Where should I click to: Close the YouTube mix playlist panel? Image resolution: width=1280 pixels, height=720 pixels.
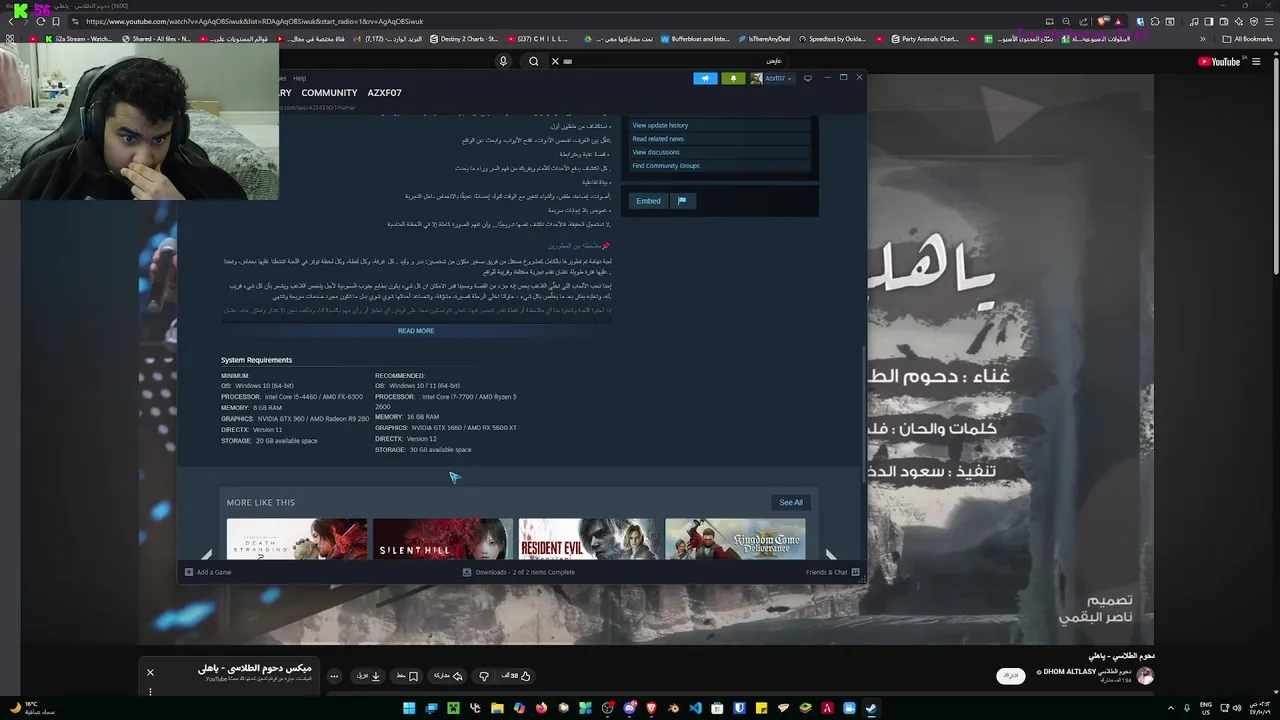click(150, 672)
